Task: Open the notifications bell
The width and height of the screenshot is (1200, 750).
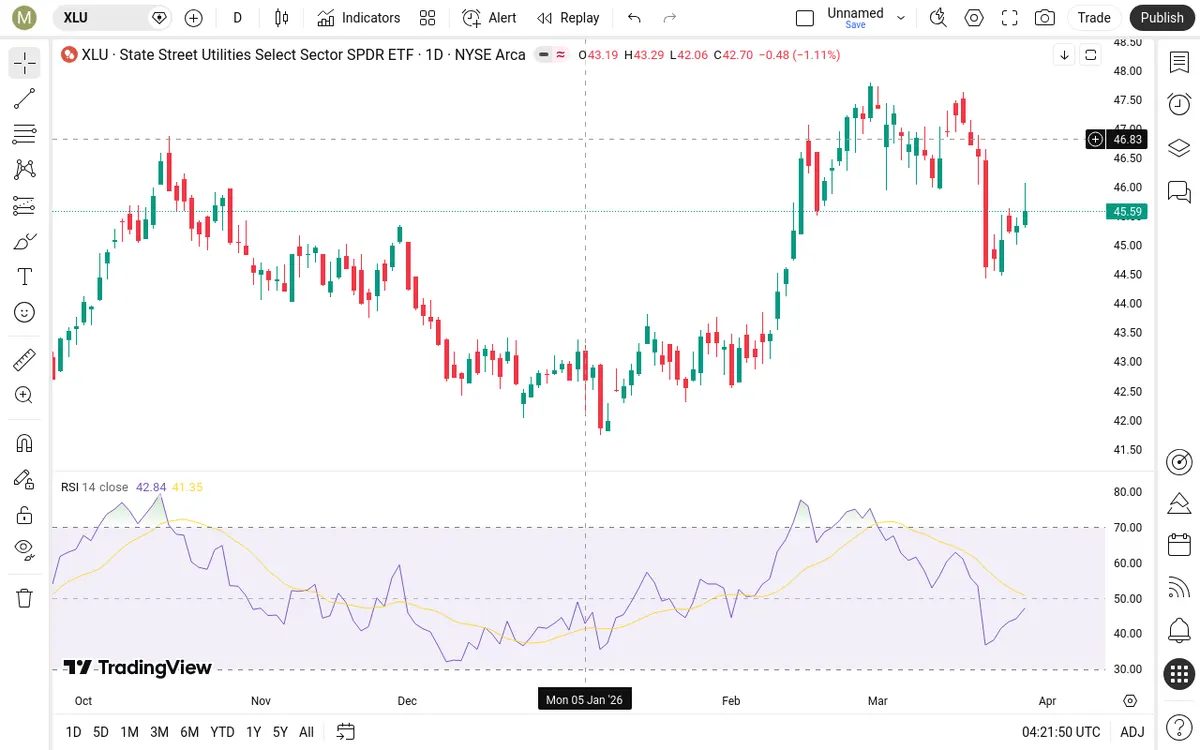Action: (x=1179, y=631)
